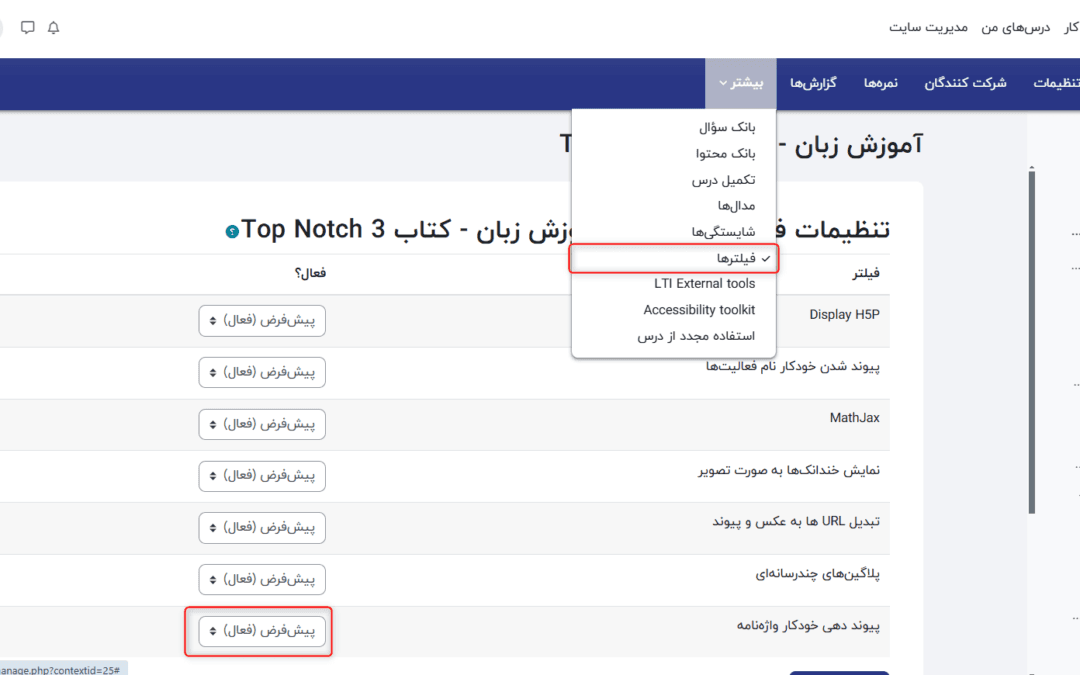
Task: Click the help icon beside Top Notch 3 heading
Action: [x=233, y=231]
